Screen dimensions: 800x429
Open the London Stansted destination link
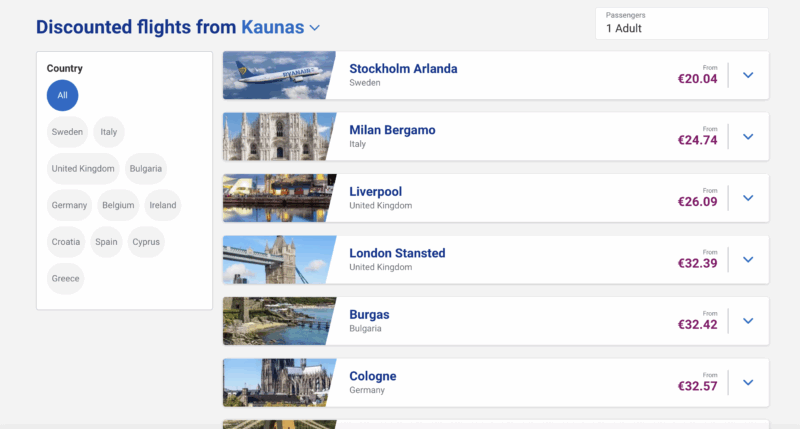[397, 253]
